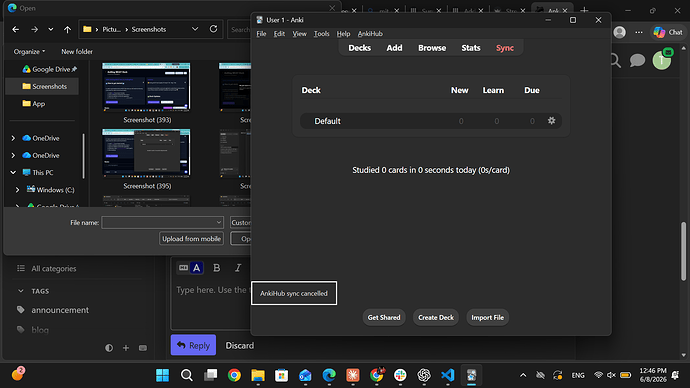The width and height of the screenshot is (690, 388).
Task: Go forward in the Open file dialog
Action: tap(34, 29)
